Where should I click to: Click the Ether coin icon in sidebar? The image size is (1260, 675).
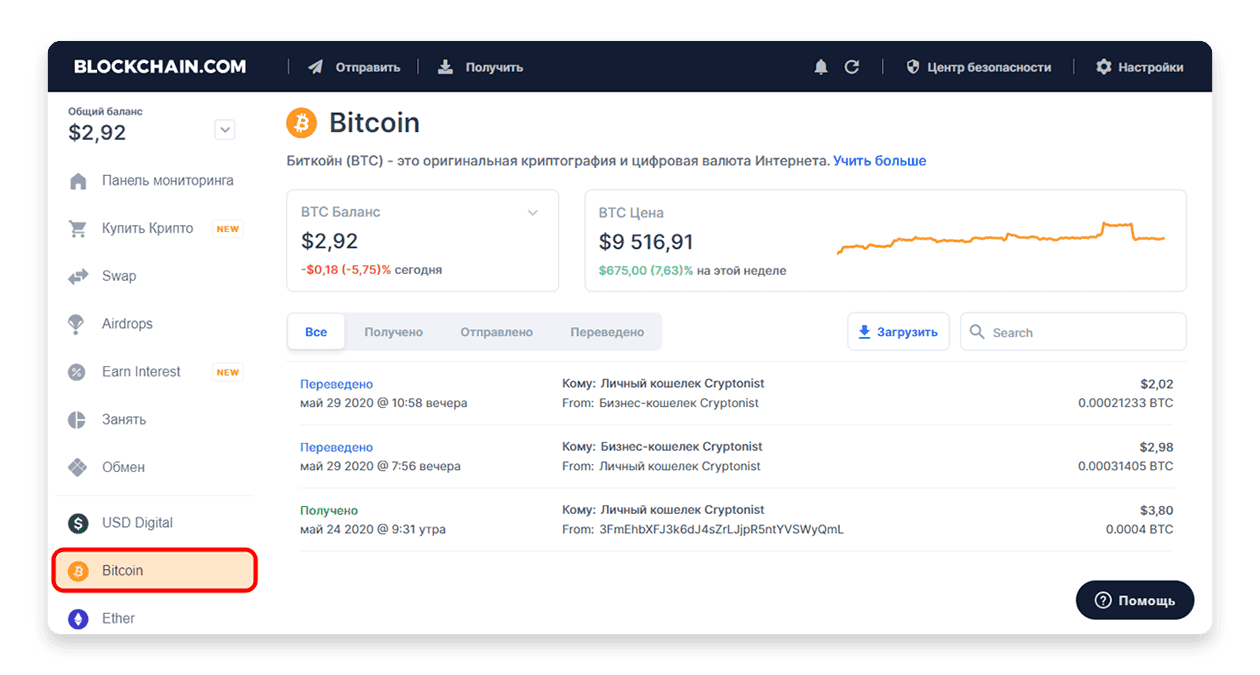click(x=77, y=619)
